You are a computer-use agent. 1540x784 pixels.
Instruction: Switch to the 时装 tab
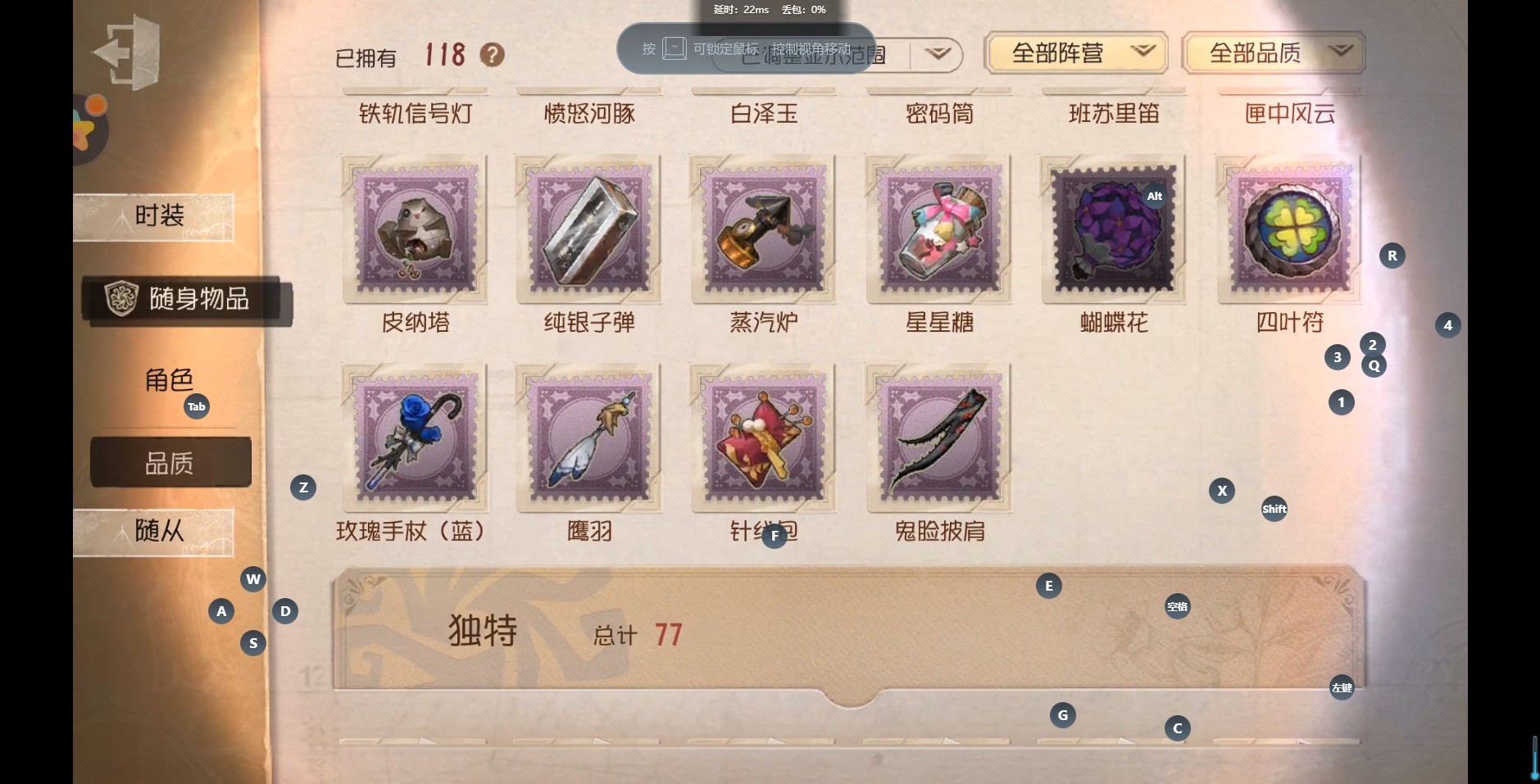[154, 216]
